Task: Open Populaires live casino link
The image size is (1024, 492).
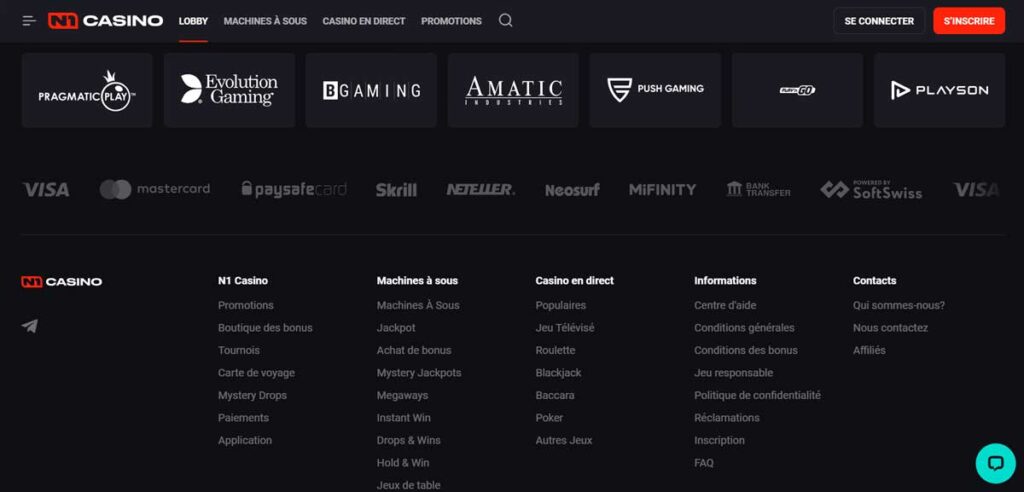Action: 561,305
